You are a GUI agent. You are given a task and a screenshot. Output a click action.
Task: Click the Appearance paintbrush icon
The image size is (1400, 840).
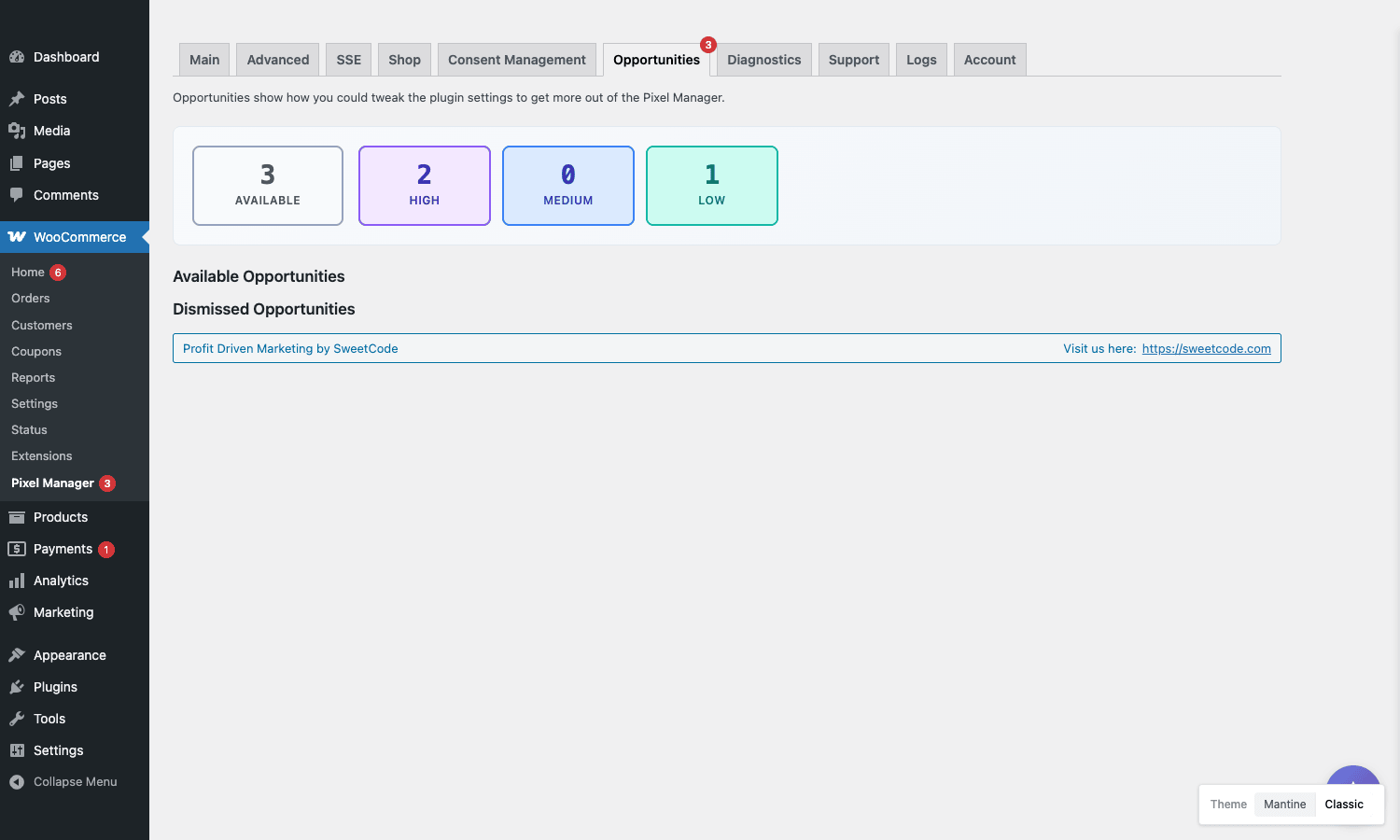coord(17,655)
